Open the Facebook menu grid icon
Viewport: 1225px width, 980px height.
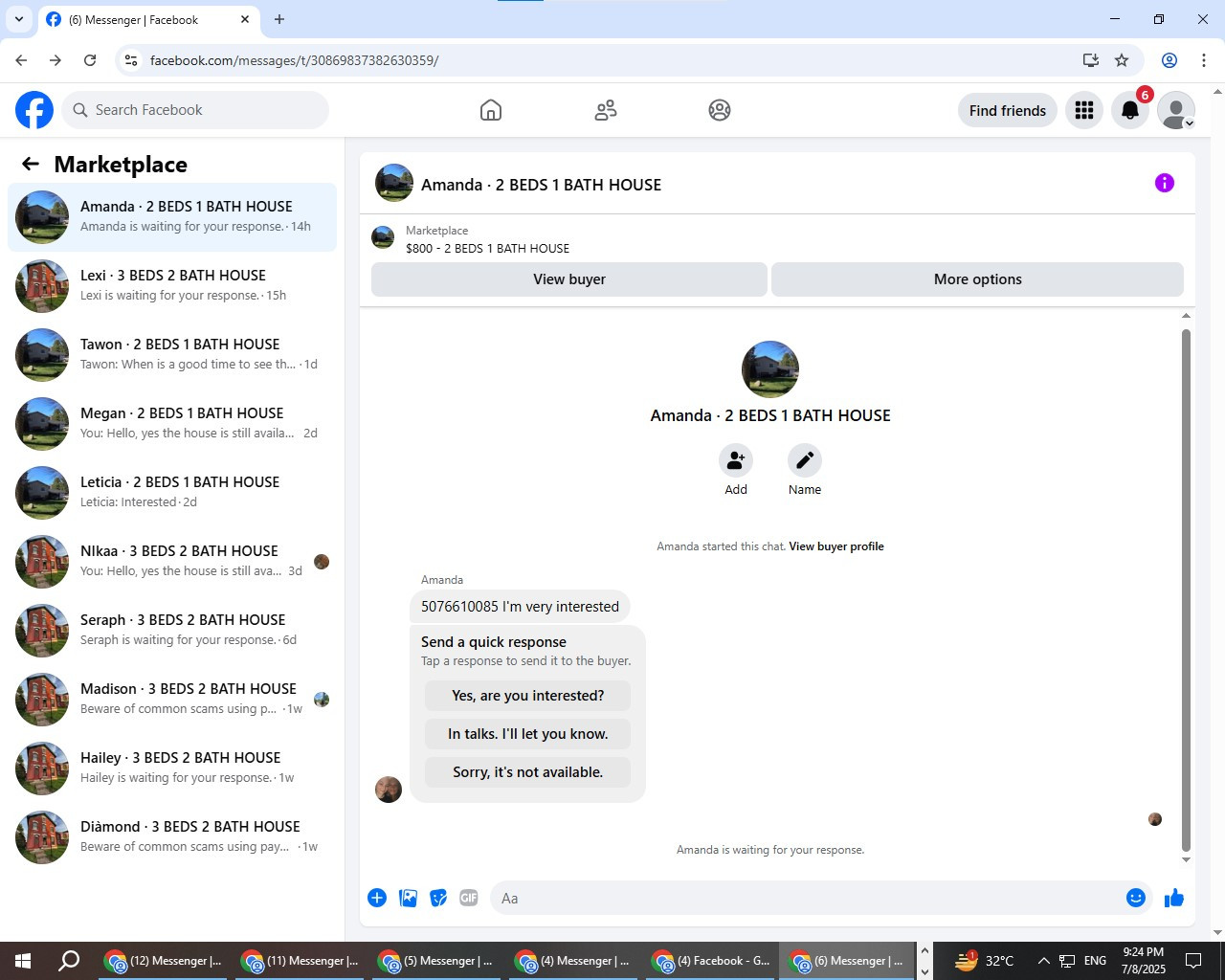pyautogui.click(x=1084, y=110)
